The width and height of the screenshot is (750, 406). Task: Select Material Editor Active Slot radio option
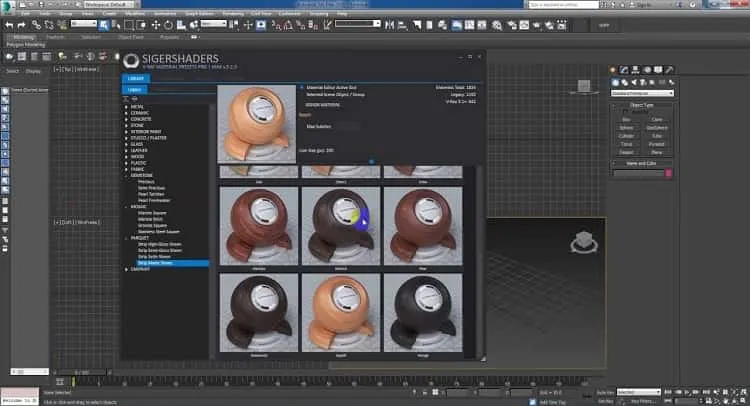point(302,88)
